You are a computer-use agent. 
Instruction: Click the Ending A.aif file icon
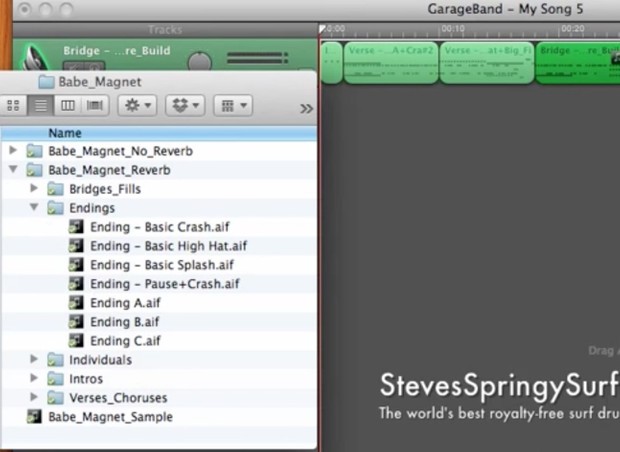[x=76, y=303]
